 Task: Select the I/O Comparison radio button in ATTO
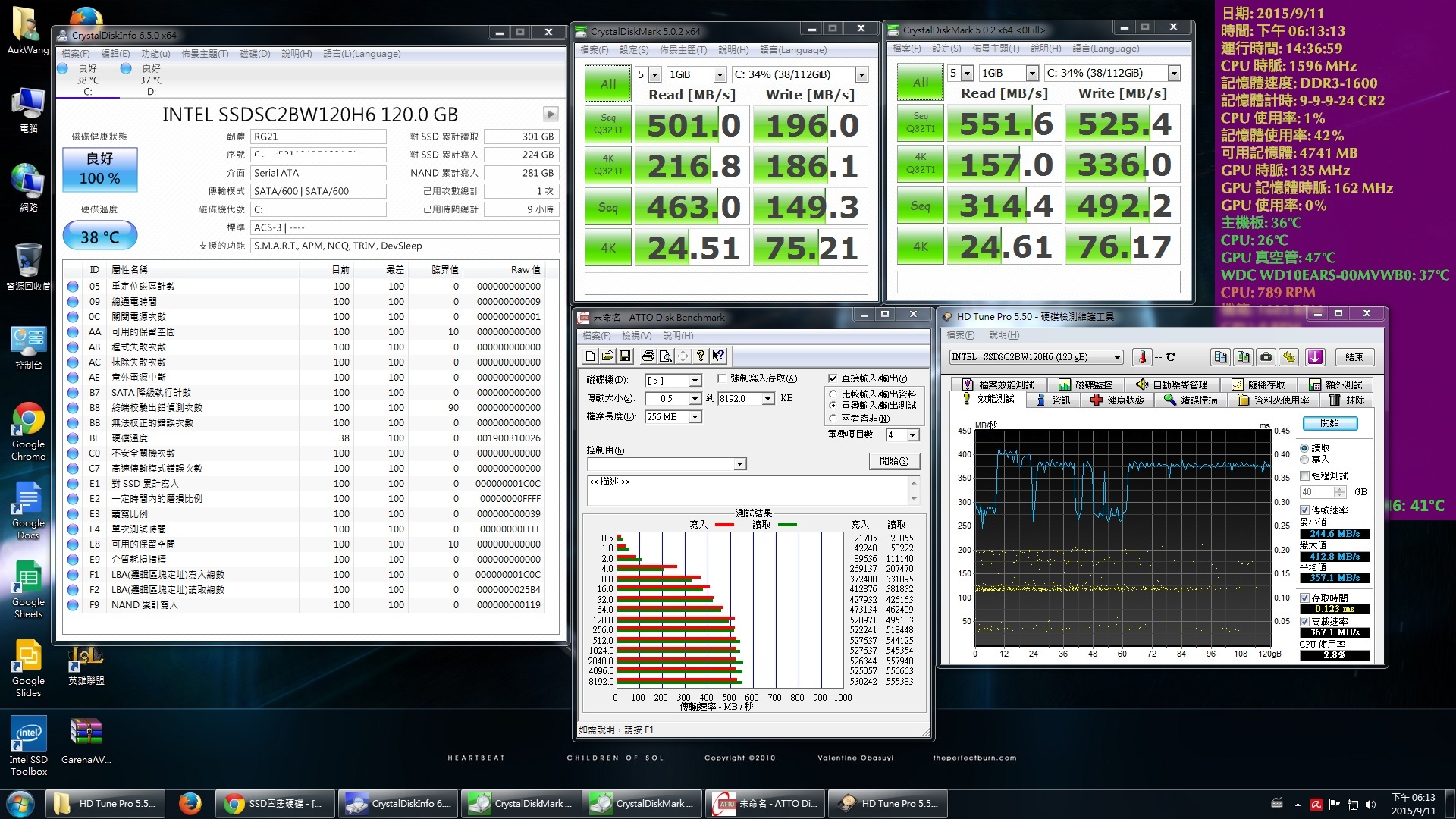pos(833,394)
